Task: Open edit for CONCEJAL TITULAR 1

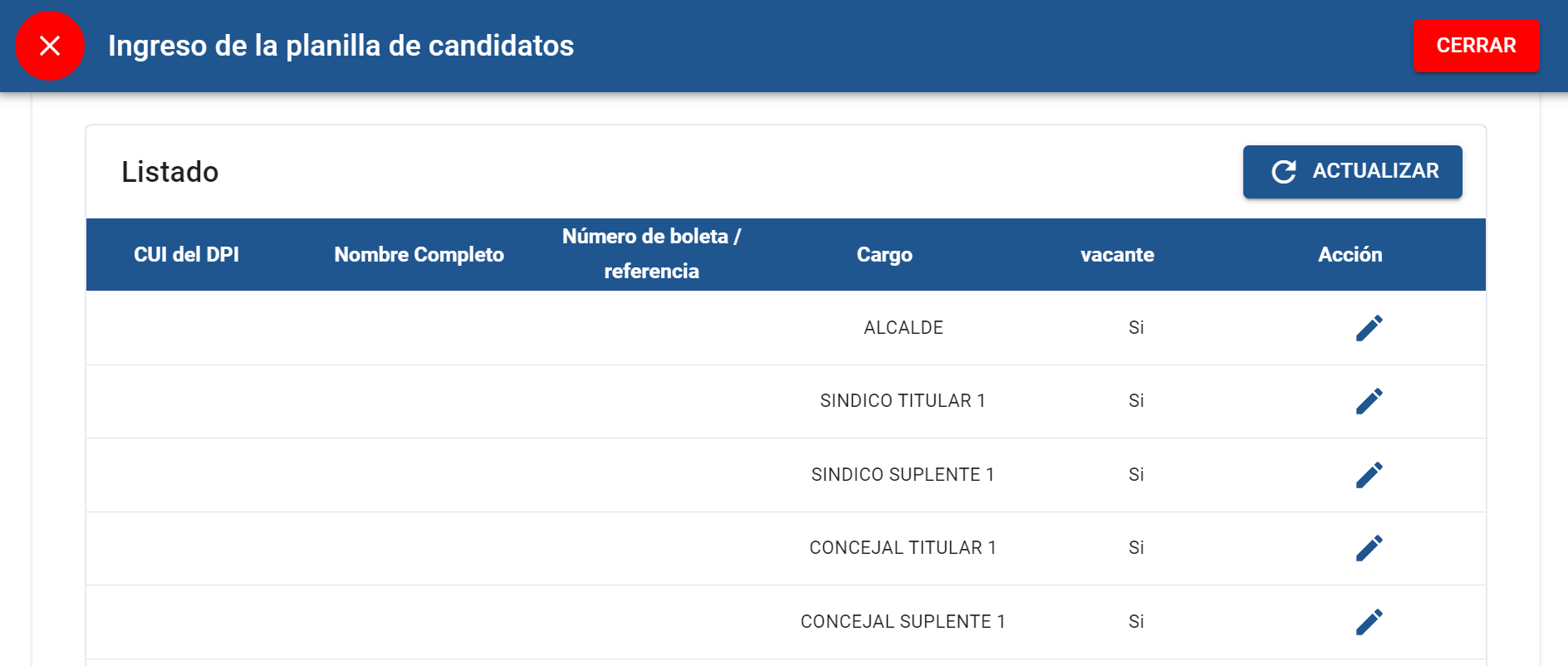Action: (x=1369, y=548)
